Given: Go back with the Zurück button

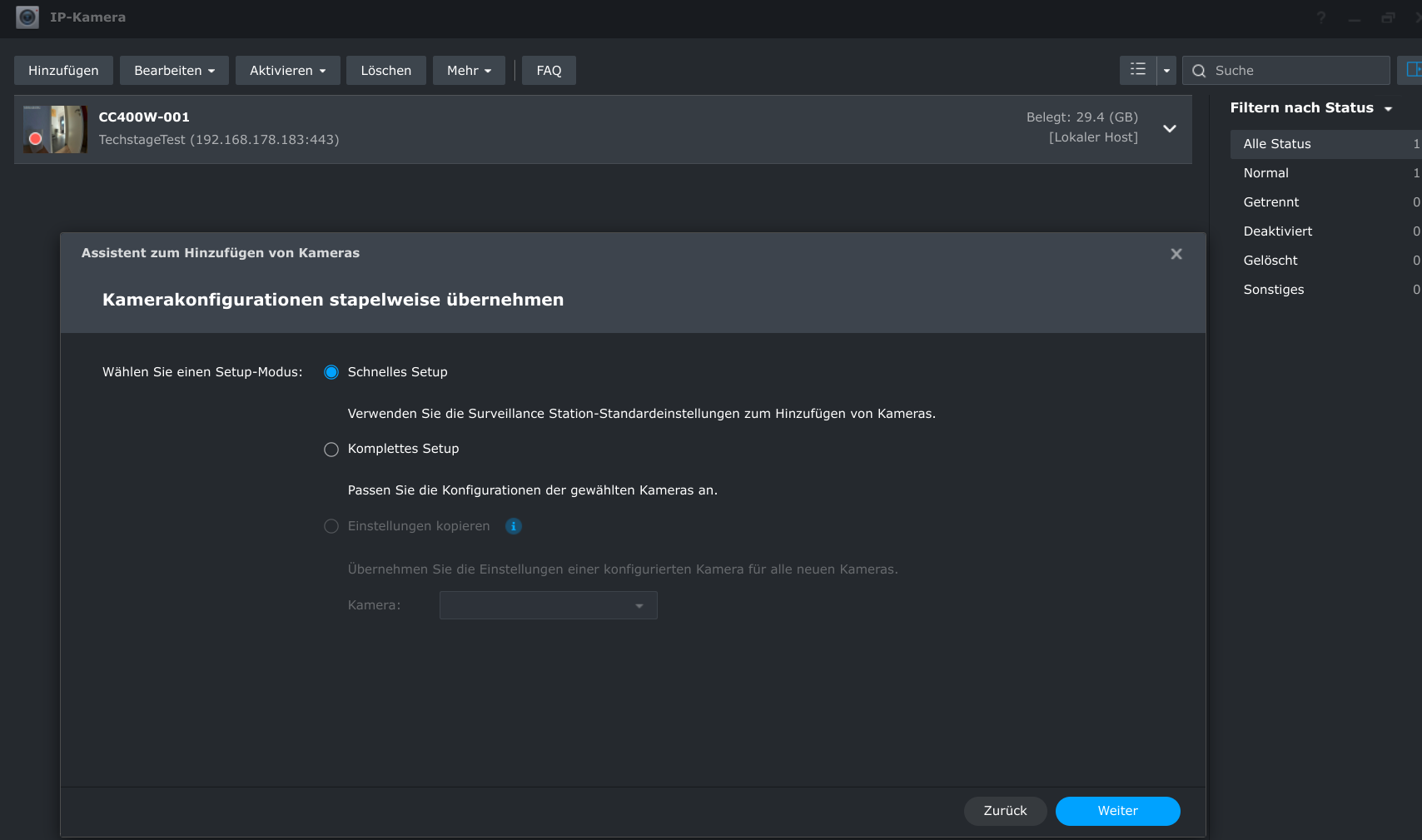Looking at the screenshot, I should 1005,811.
